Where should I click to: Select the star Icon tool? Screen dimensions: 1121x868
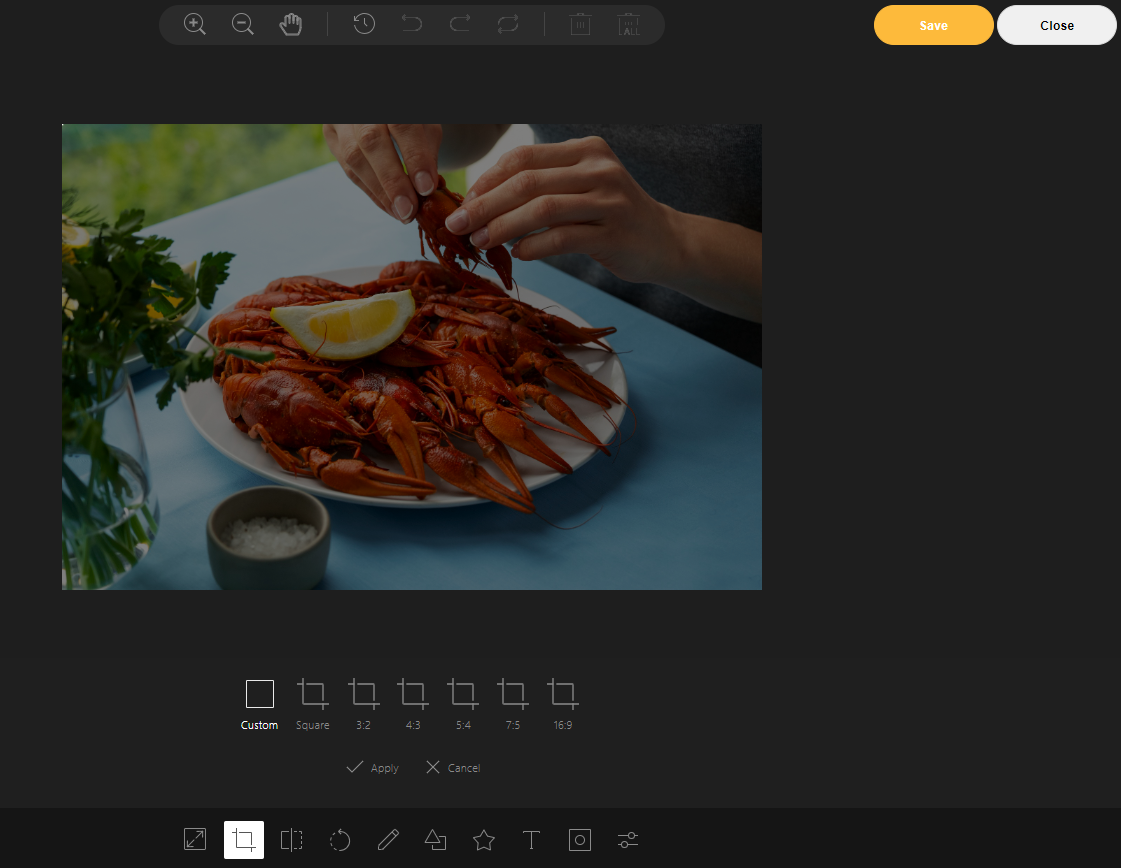[484, 839]
